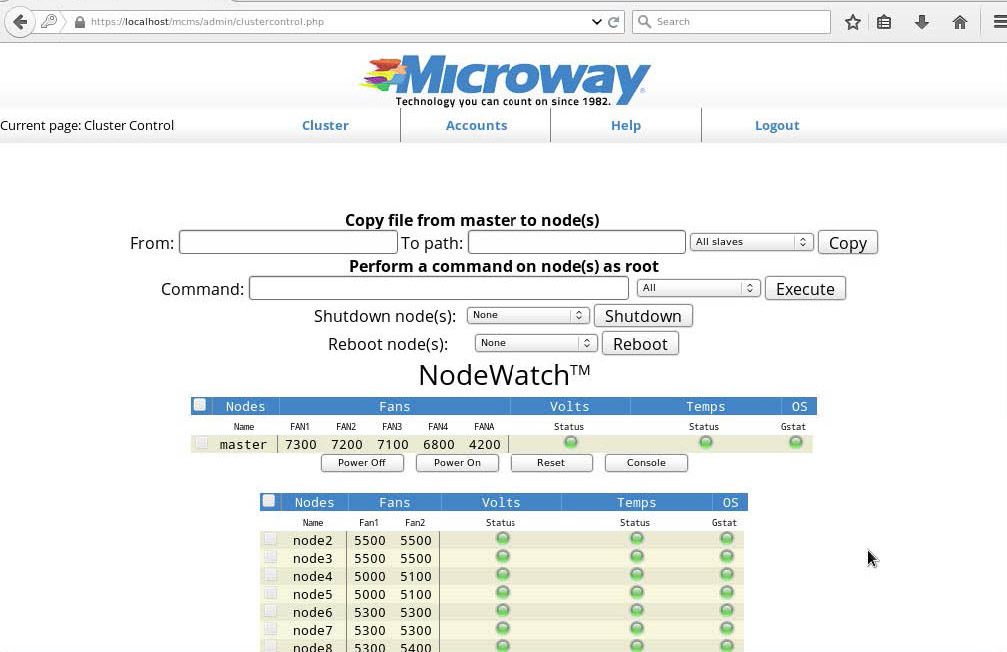Image resolution: width=1007 pixels, height=652 pixels.
Task: Go to the Accounts menu
Action: pos(476,125)
